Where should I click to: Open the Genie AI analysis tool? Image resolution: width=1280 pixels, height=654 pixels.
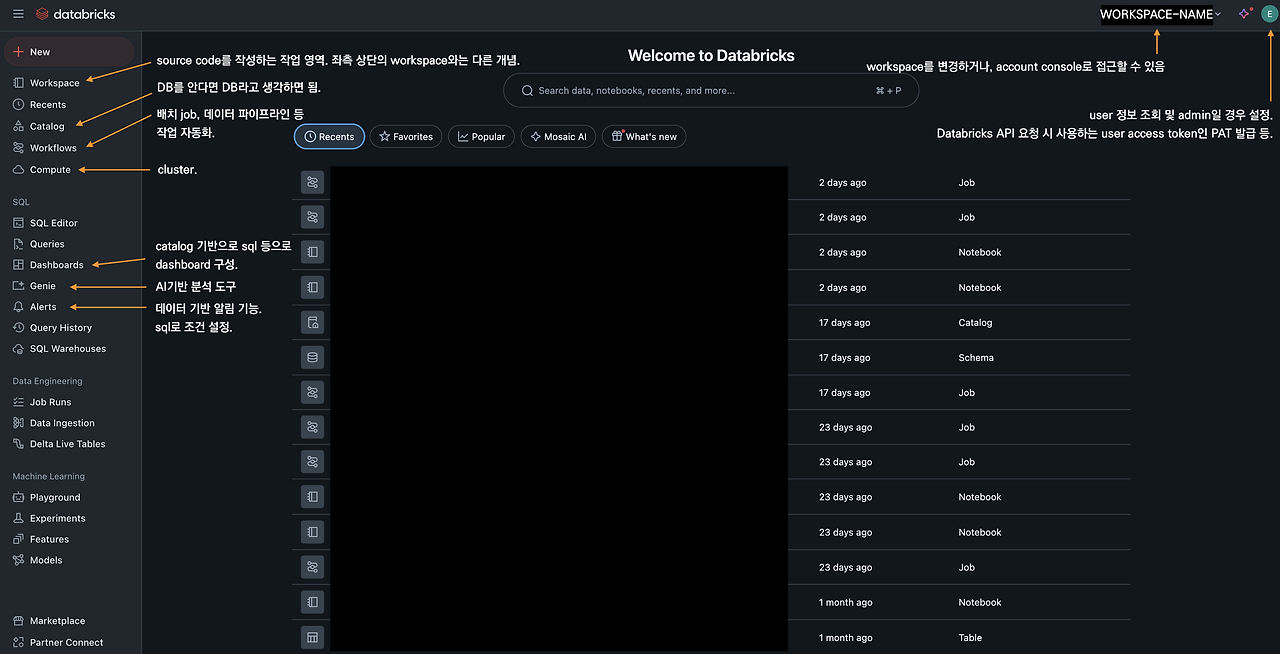[44, 285]
